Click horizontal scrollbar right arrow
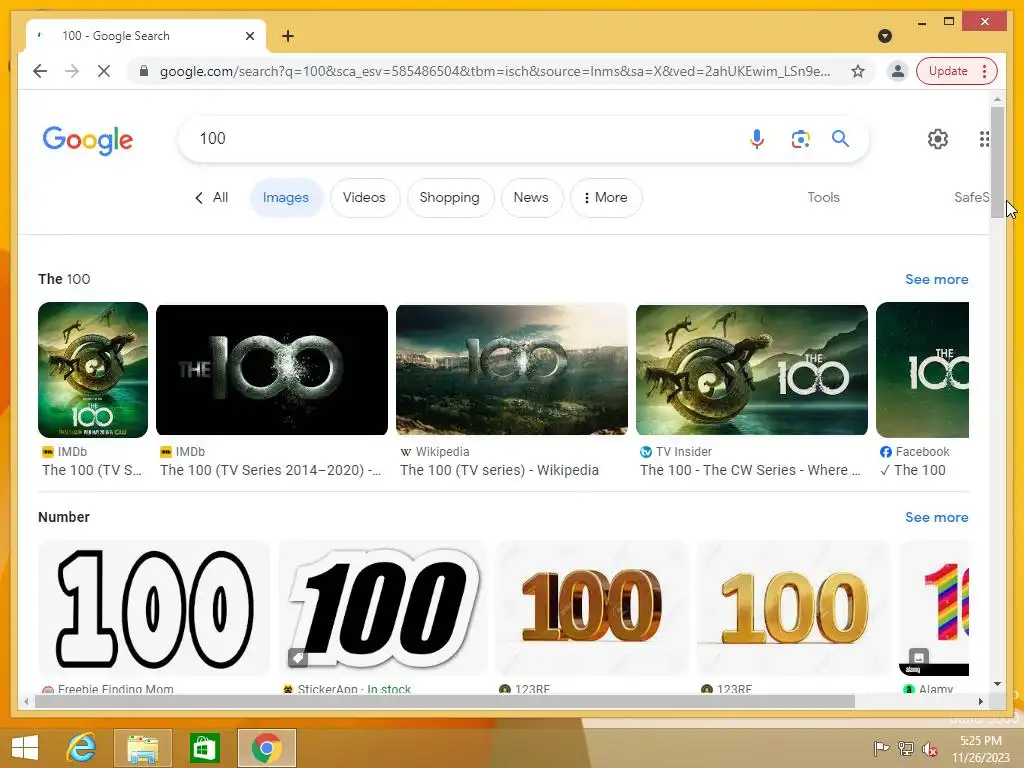The image size is (1024, 768). coord(981,701)
